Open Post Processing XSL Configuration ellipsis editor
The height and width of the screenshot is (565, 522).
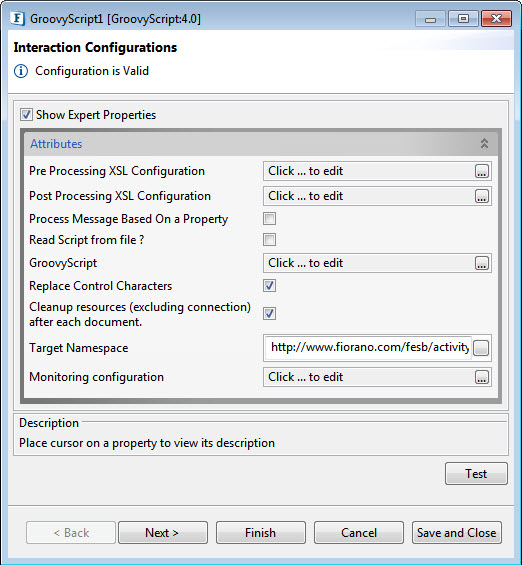[x=482, y=196]
